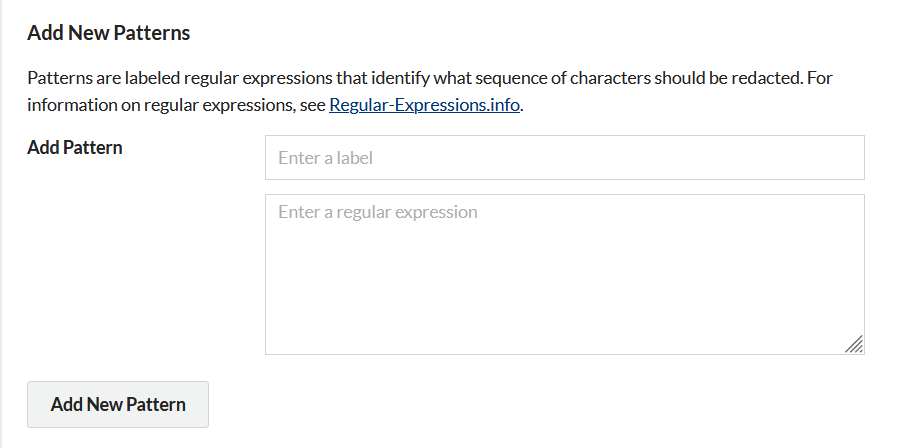
Task: Activate the 'Enter a regular expression' box
Action: click(x=565, y=274)
